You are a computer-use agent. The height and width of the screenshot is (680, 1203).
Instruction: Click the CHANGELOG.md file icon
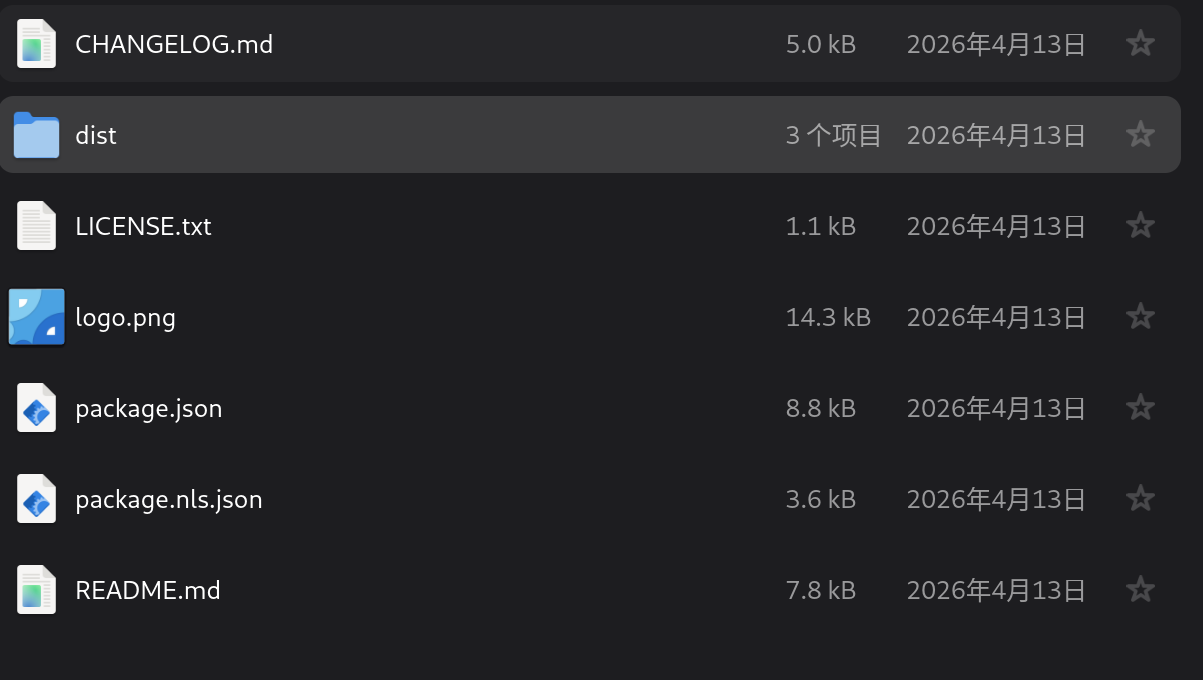click(37, 44)
